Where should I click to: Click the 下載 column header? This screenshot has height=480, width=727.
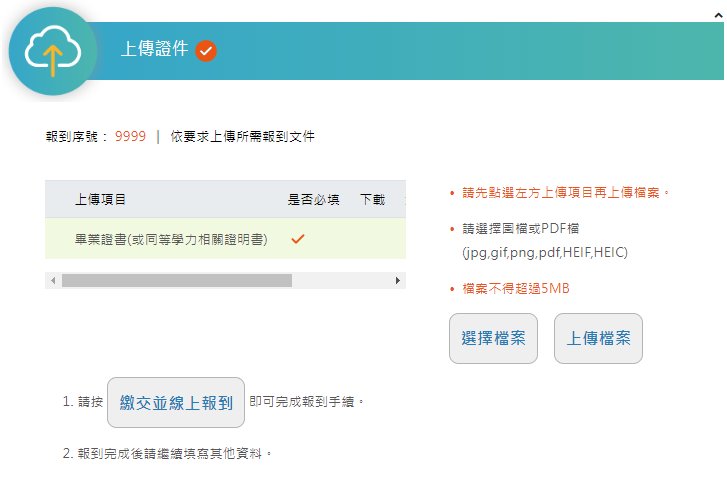372,200
